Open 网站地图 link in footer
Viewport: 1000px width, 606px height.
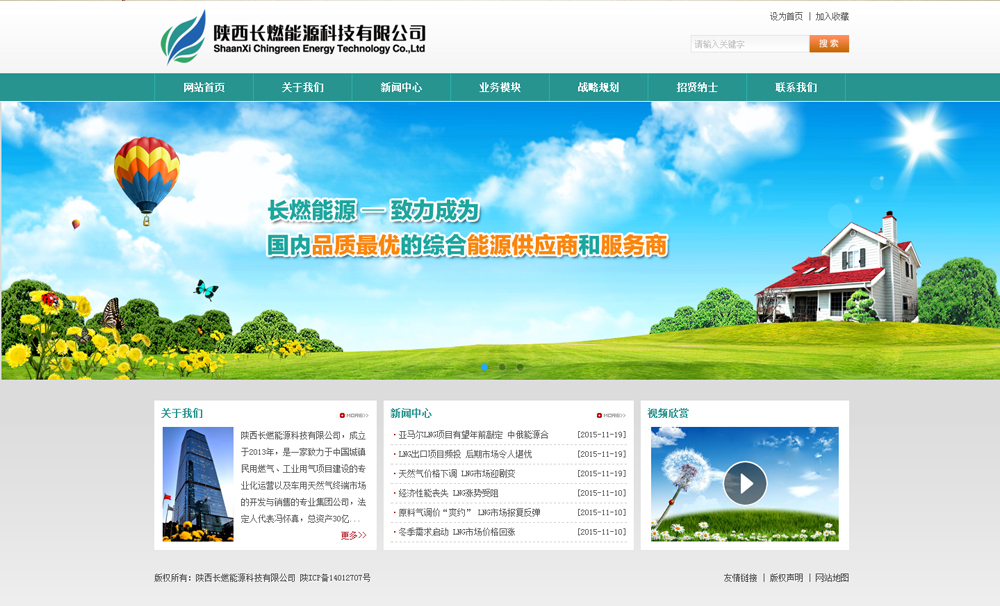click(832, 578)
